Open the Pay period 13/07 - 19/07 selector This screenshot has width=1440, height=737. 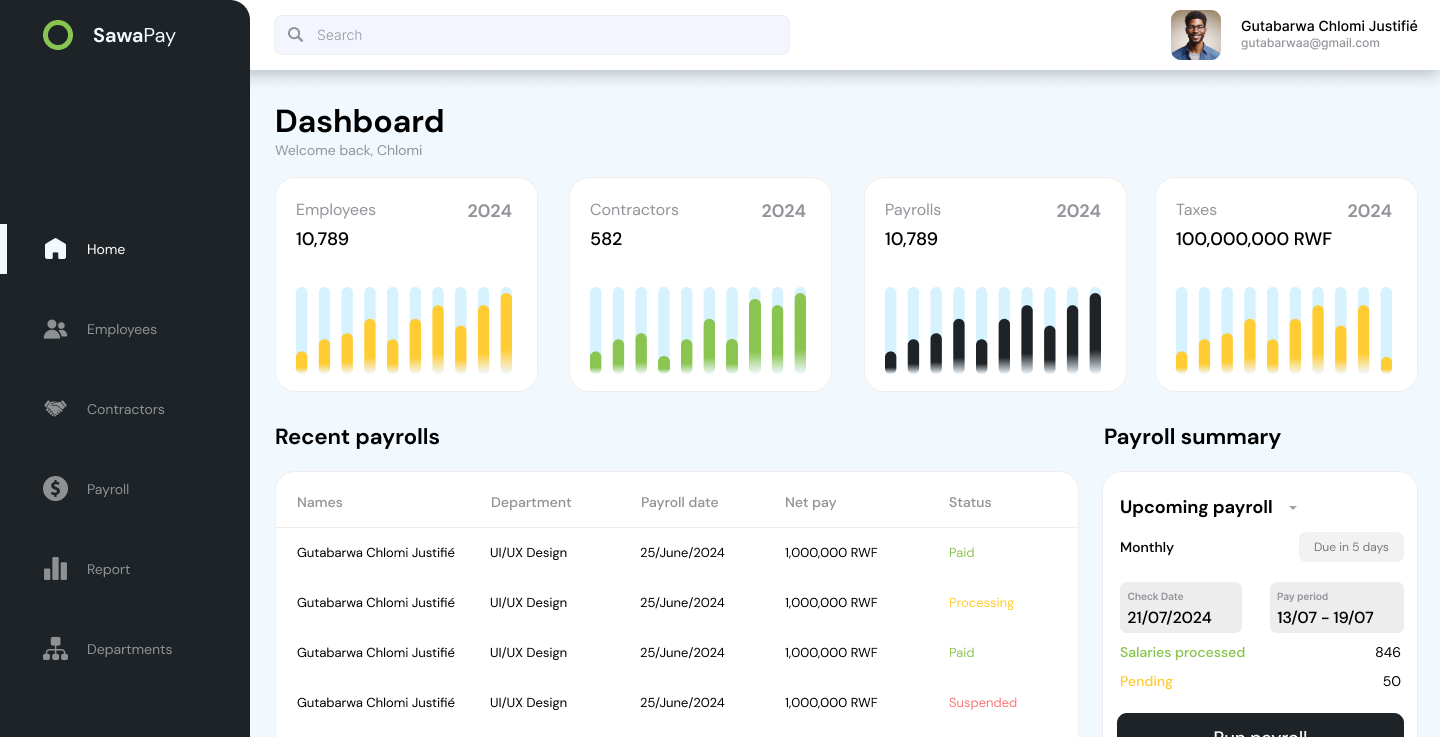[1336, 608]
